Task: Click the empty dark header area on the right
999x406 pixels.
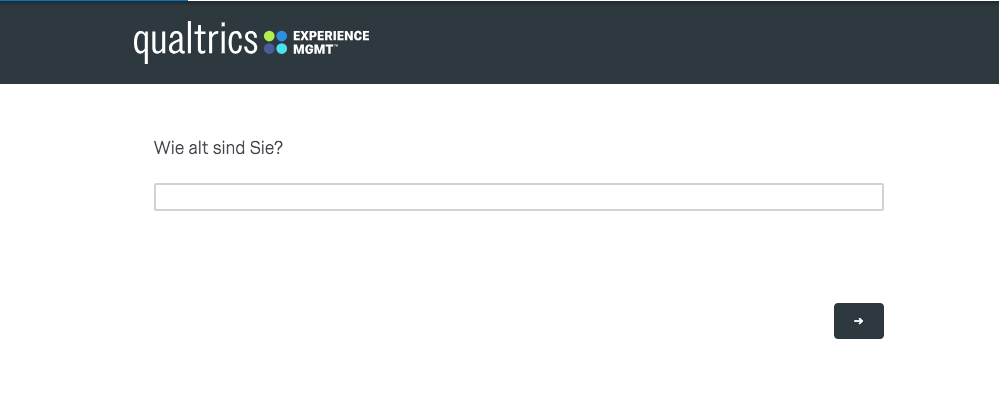Action: [x=700, y=42]
